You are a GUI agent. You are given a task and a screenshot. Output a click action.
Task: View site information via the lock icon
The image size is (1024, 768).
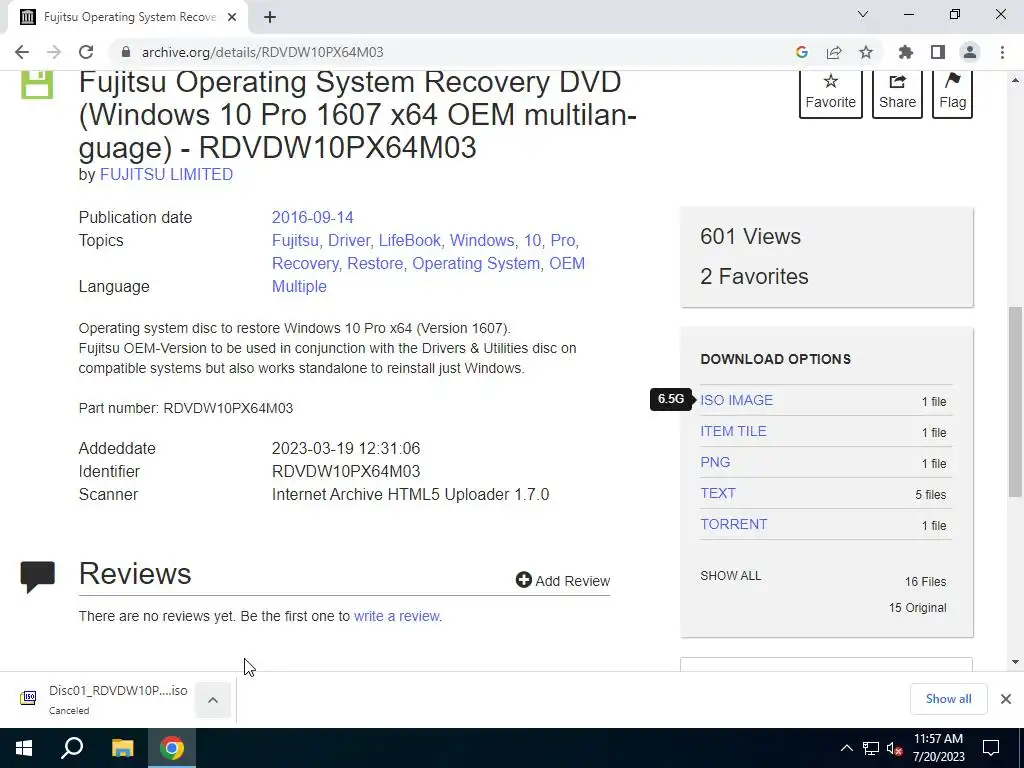click(x=125, y=52)
